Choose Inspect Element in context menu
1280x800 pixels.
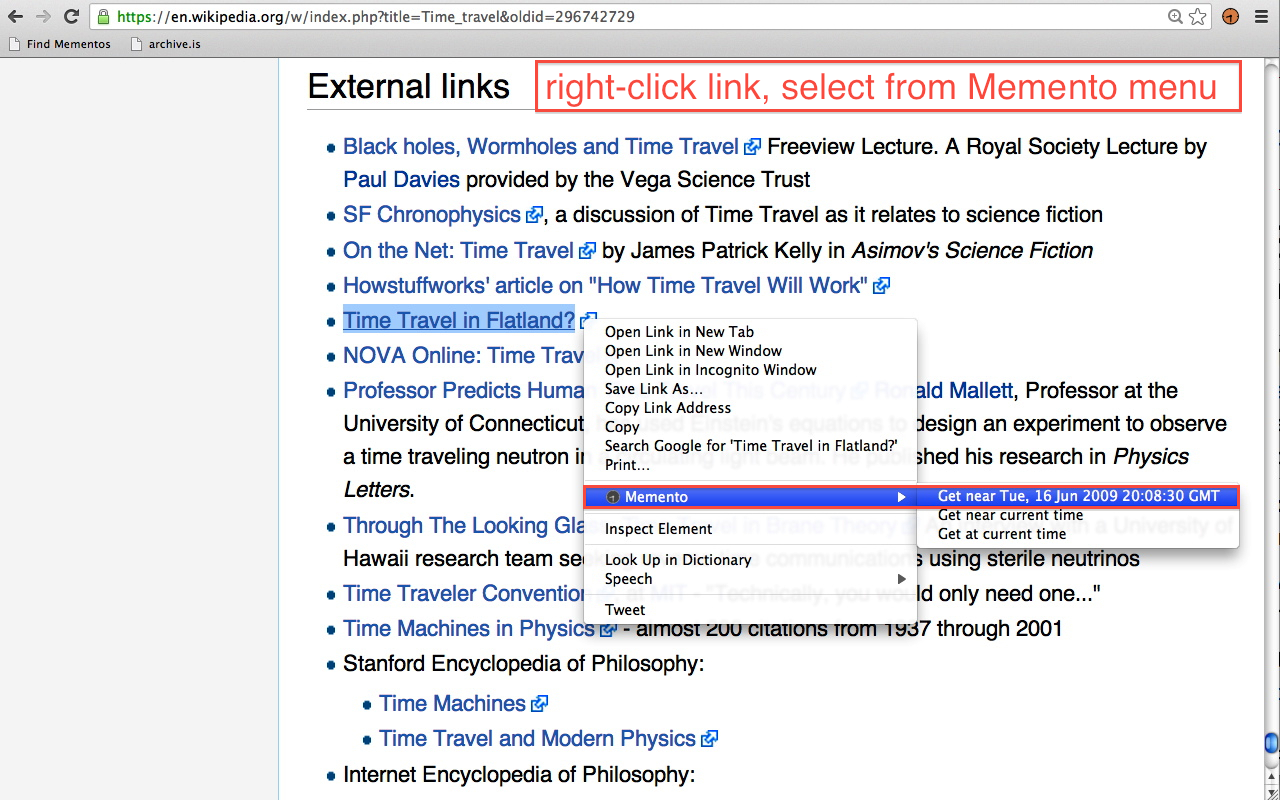(x=658, y=529)
